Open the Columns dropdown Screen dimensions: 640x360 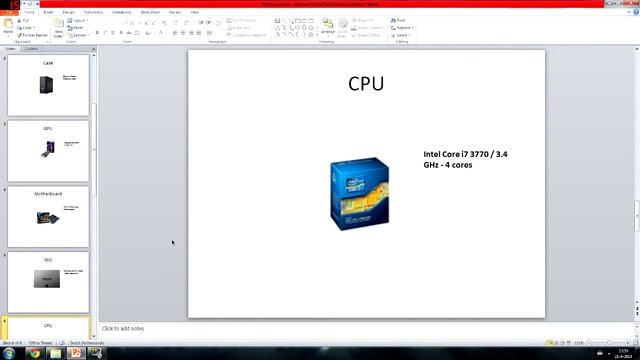pyautogui.click(x=210, y=33)
